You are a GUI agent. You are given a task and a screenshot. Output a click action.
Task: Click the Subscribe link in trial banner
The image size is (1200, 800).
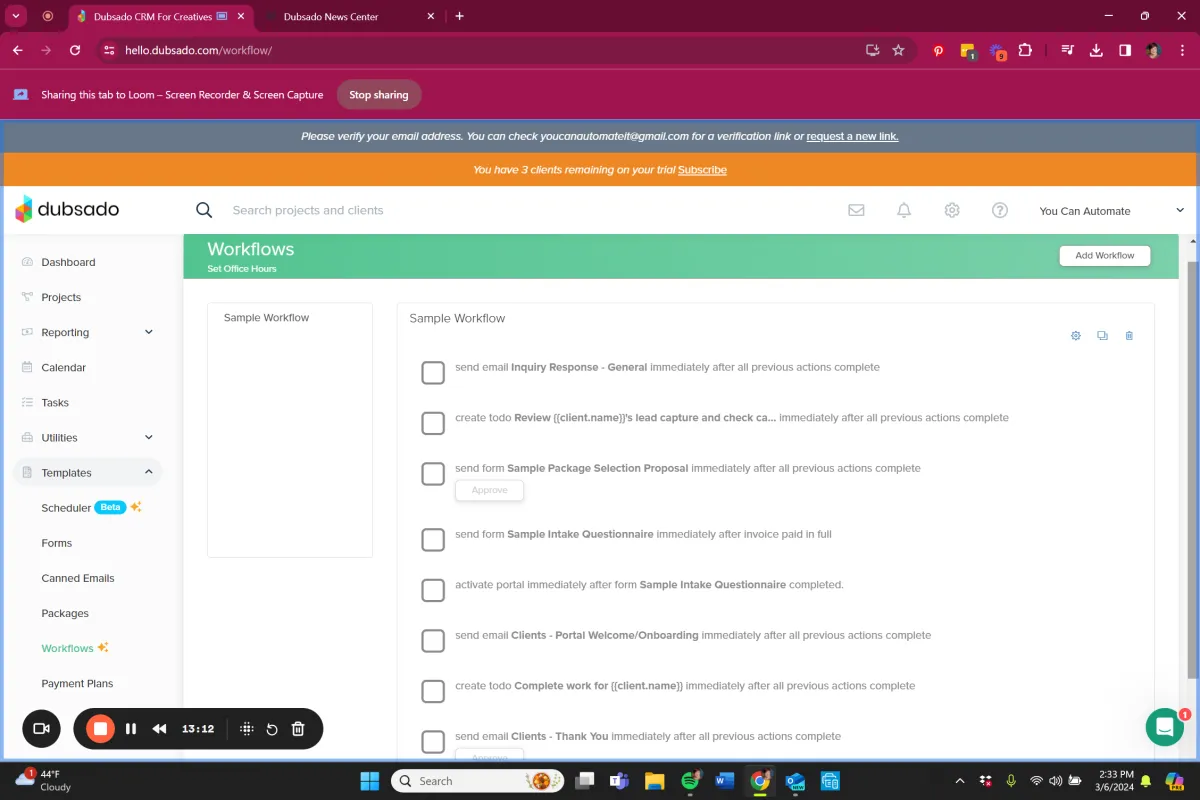(702, 170)
